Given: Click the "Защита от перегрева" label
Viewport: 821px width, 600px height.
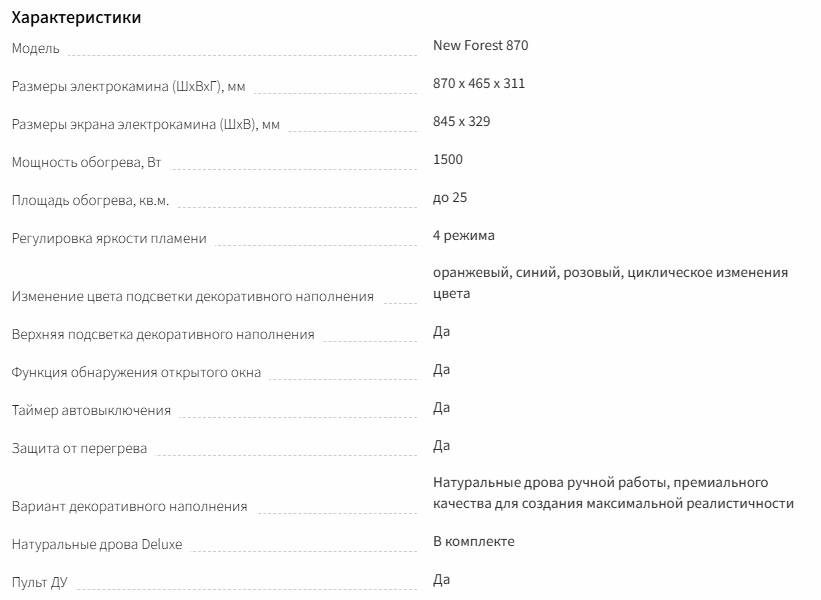Looking at the screenshot, I should coord(79,448).
